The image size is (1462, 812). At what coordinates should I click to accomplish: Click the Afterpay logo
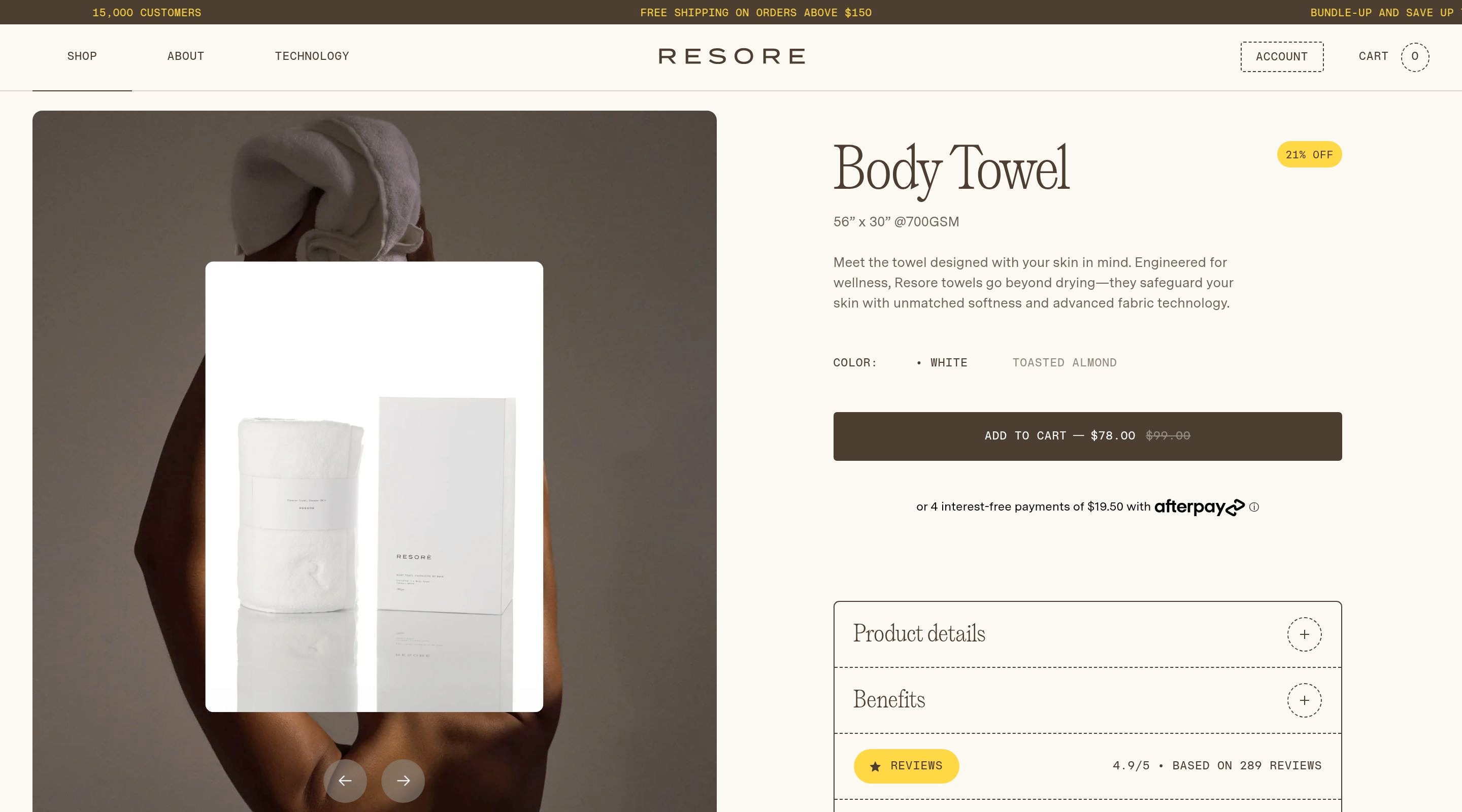pyautogui.click(x=1199, y=506)
